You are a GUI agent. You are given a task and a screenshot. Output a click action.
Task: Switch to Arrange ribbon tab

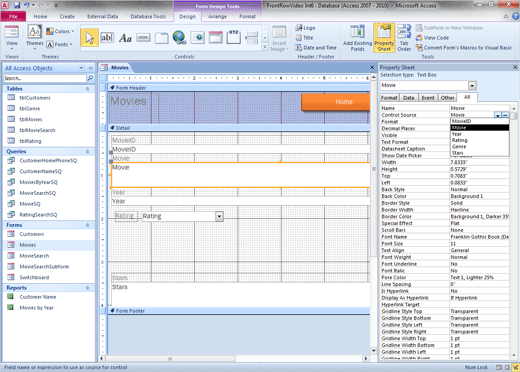coord(217,16)
